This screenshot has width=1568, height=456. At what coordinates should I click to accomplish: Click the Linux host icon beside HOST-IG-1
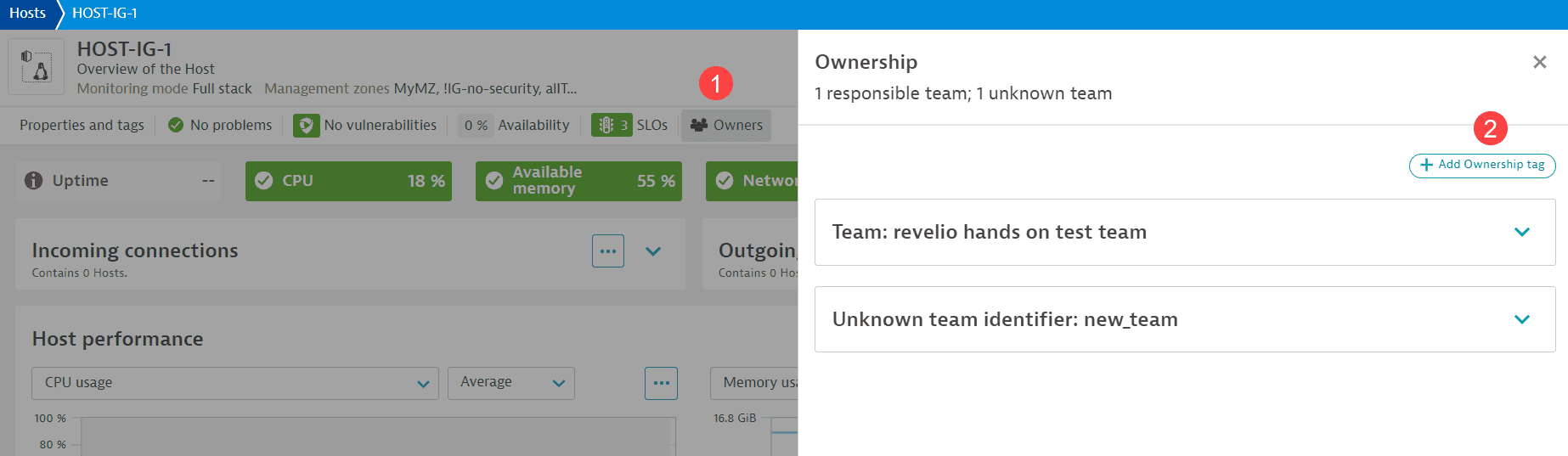point(36,66)
